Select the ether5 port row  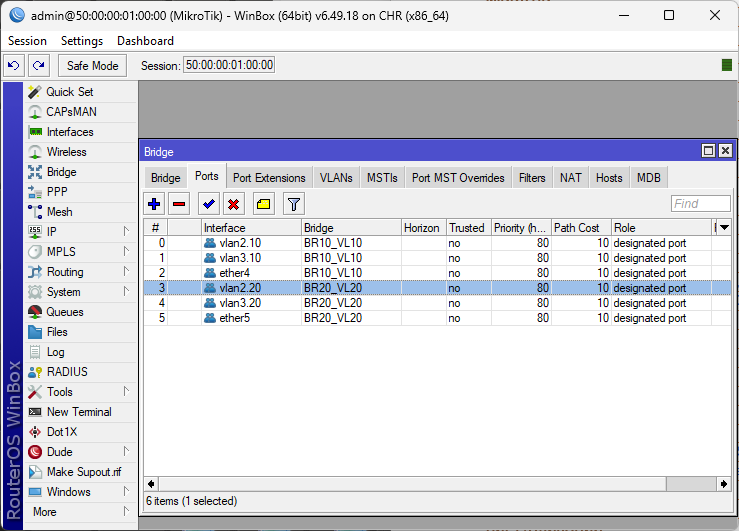(230, 318)
